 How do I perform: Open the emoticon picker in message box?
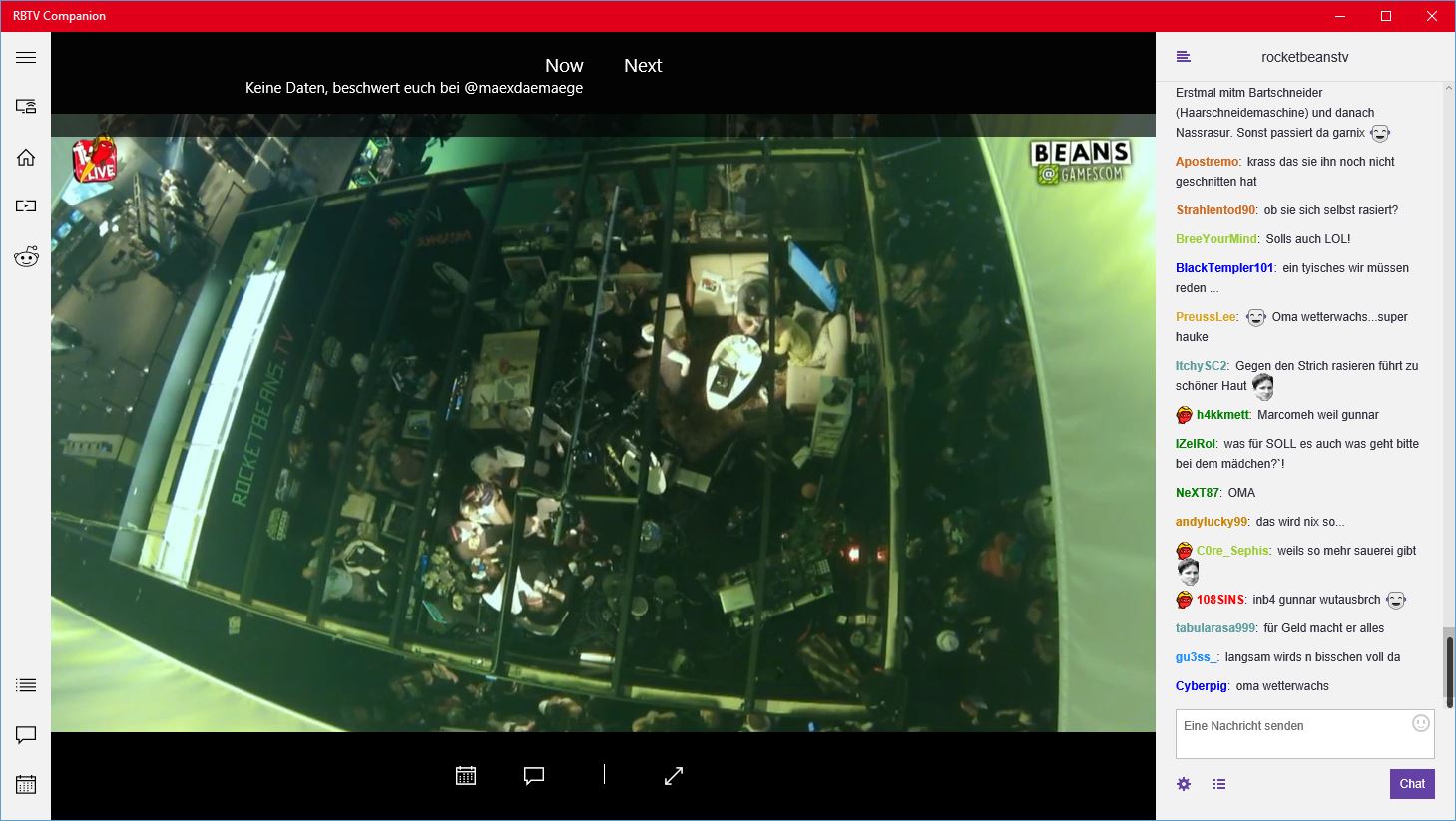click(1421, 723)
